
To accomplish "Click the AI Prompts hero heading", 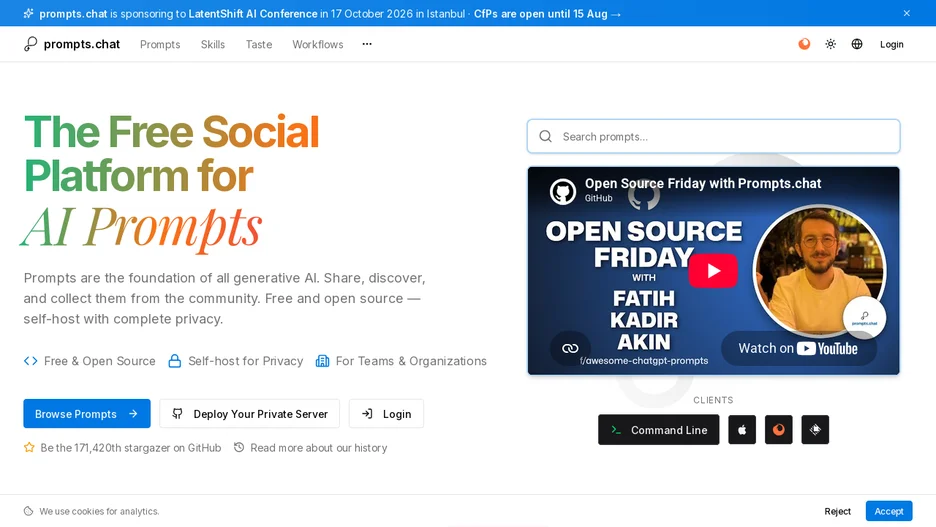I will [141, 228].
